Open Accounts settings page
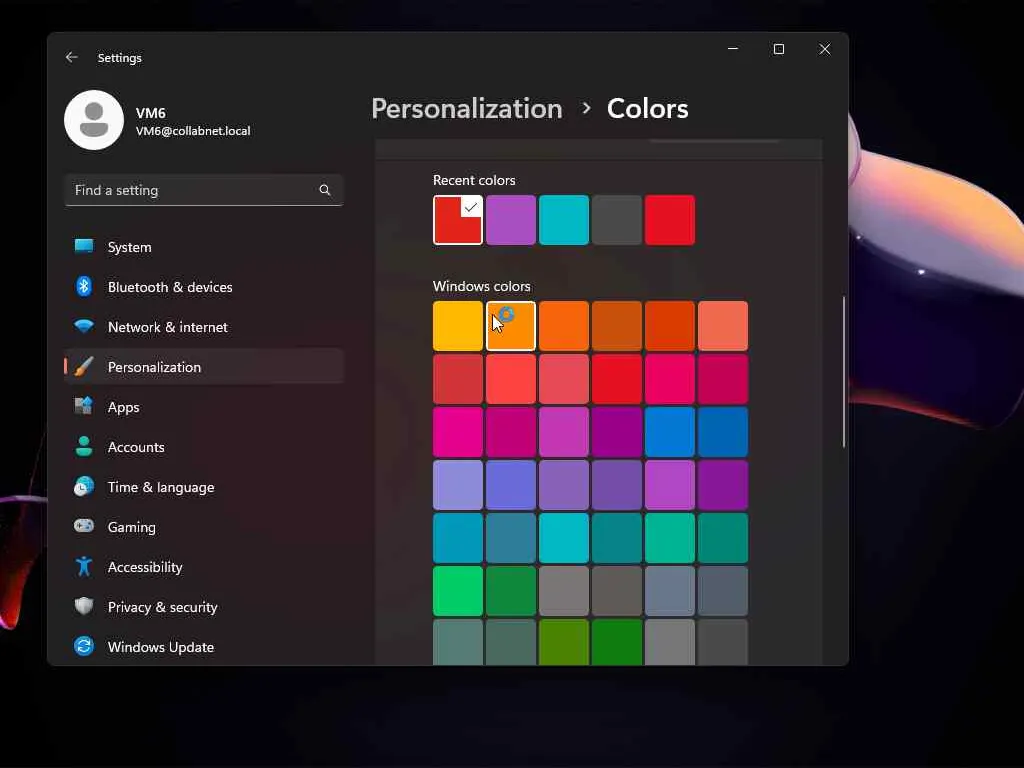The width and height of the screenshot is (1024, 768). 204,447
